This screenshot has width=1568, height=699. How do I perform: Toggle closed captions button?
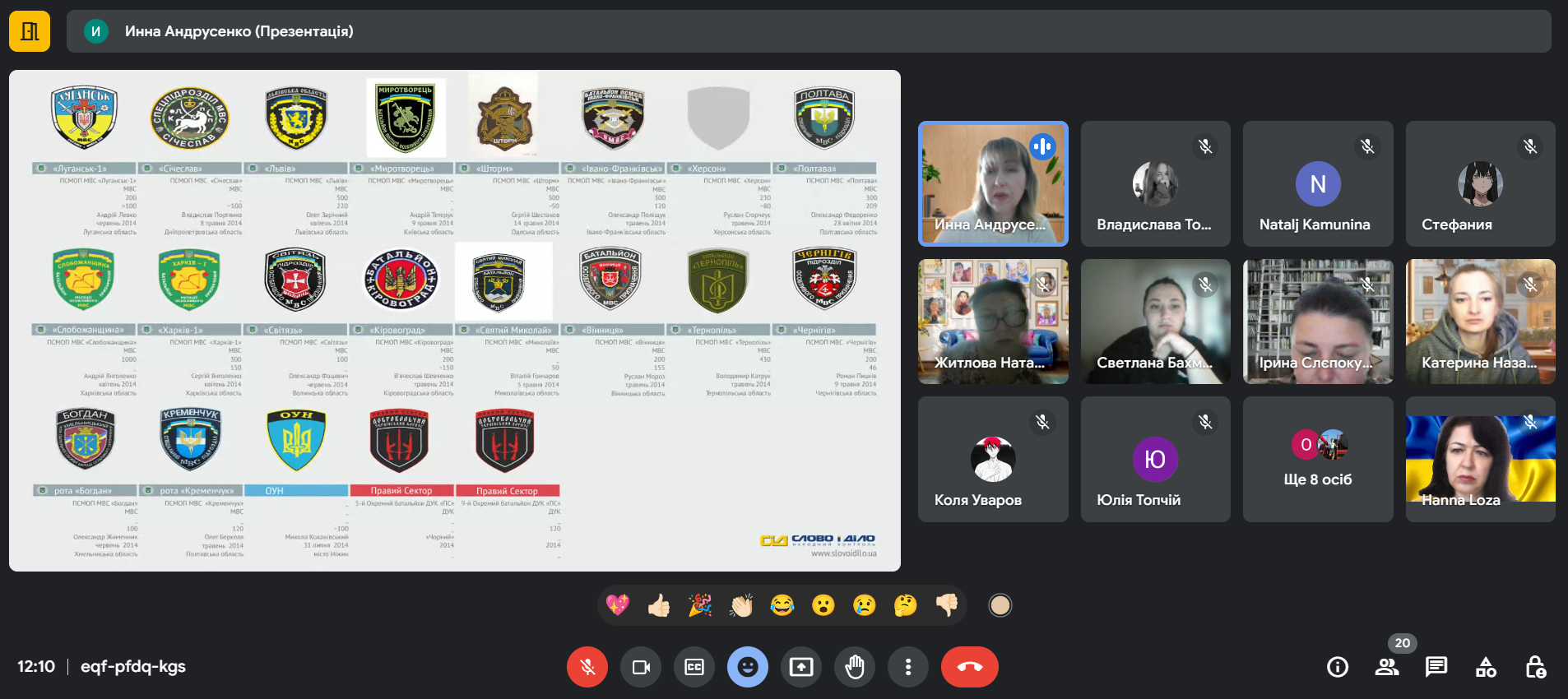coord(694,667)
